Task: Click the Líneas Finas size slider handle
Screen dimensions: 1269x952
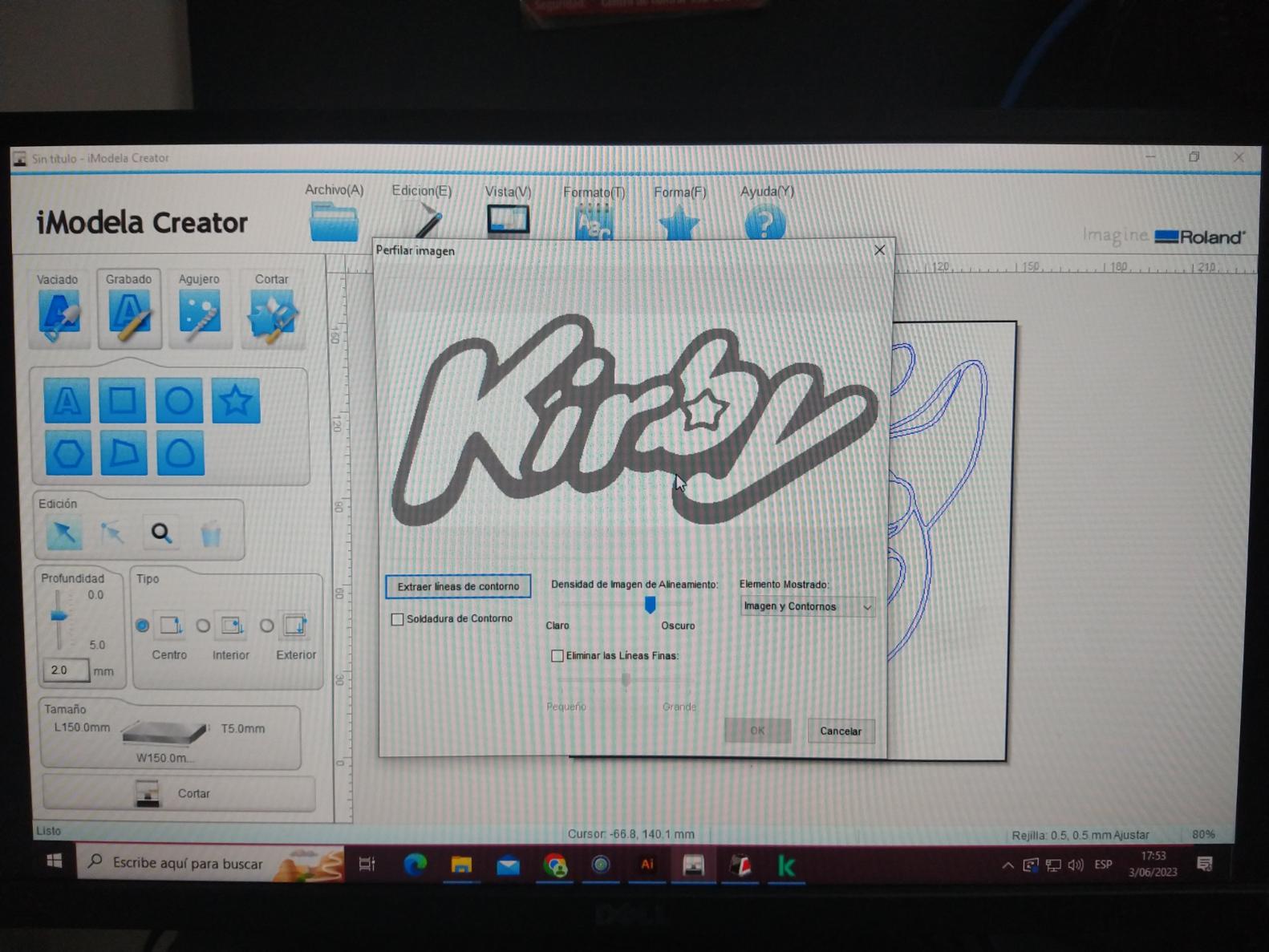Action: pyautogui.click(x=626, y=680)
